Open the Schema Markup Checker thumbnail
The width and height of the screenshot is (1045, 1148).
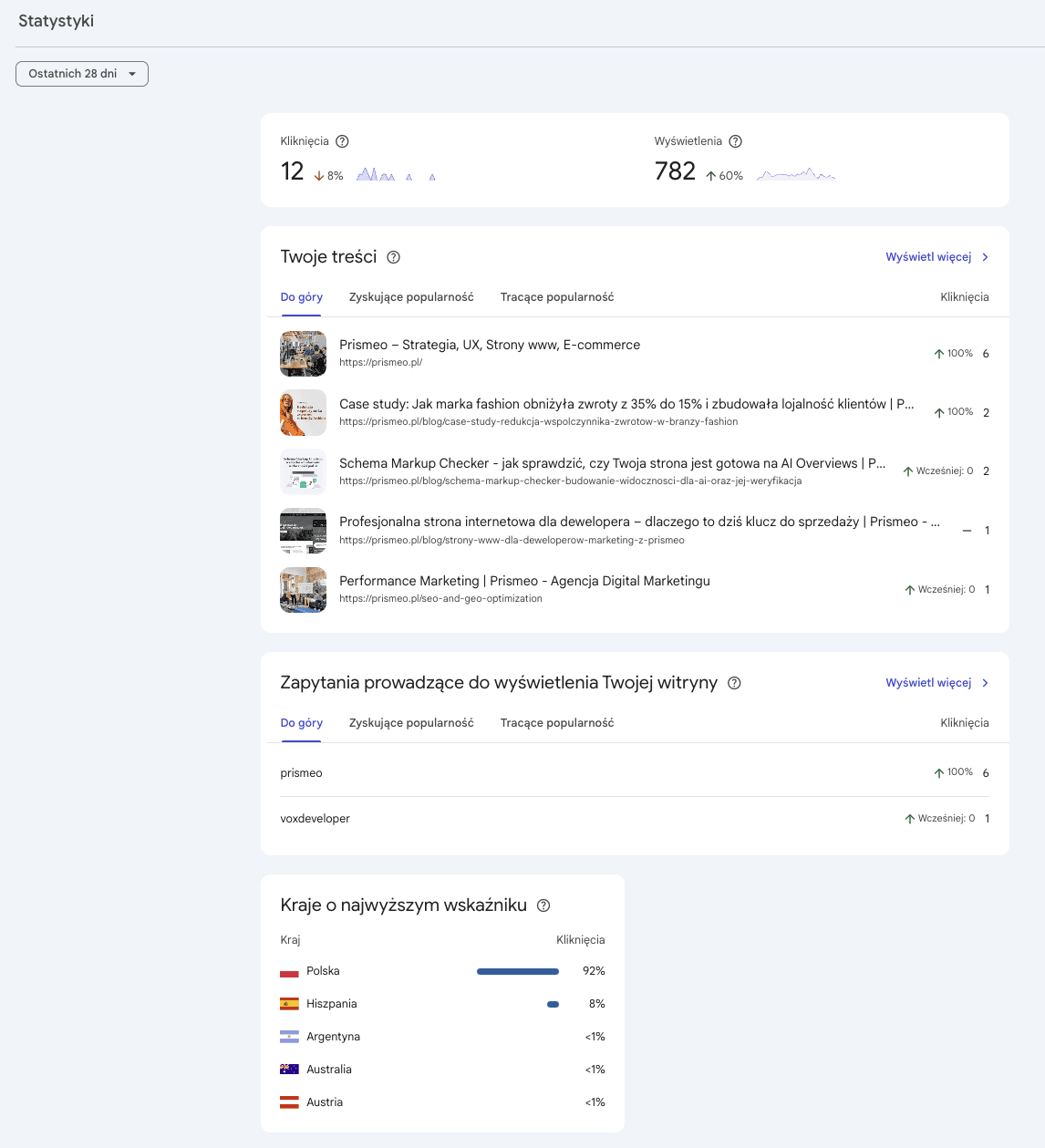coord(303,471)
